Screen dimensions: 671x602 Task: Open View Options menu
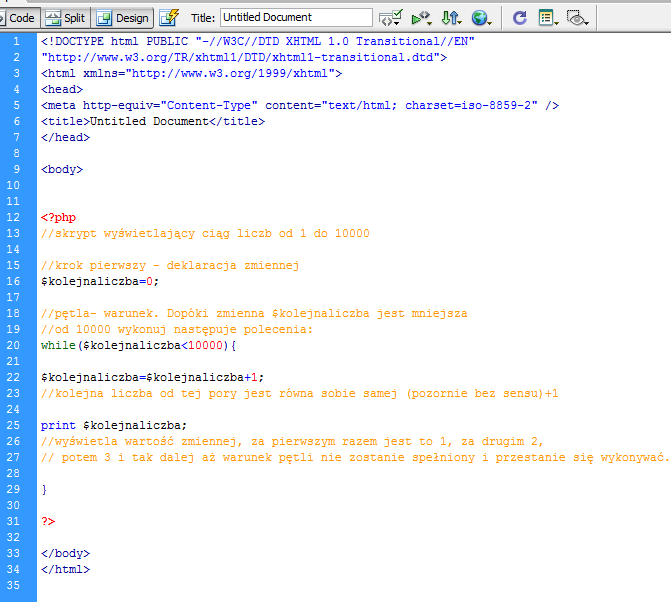(548, 18)
